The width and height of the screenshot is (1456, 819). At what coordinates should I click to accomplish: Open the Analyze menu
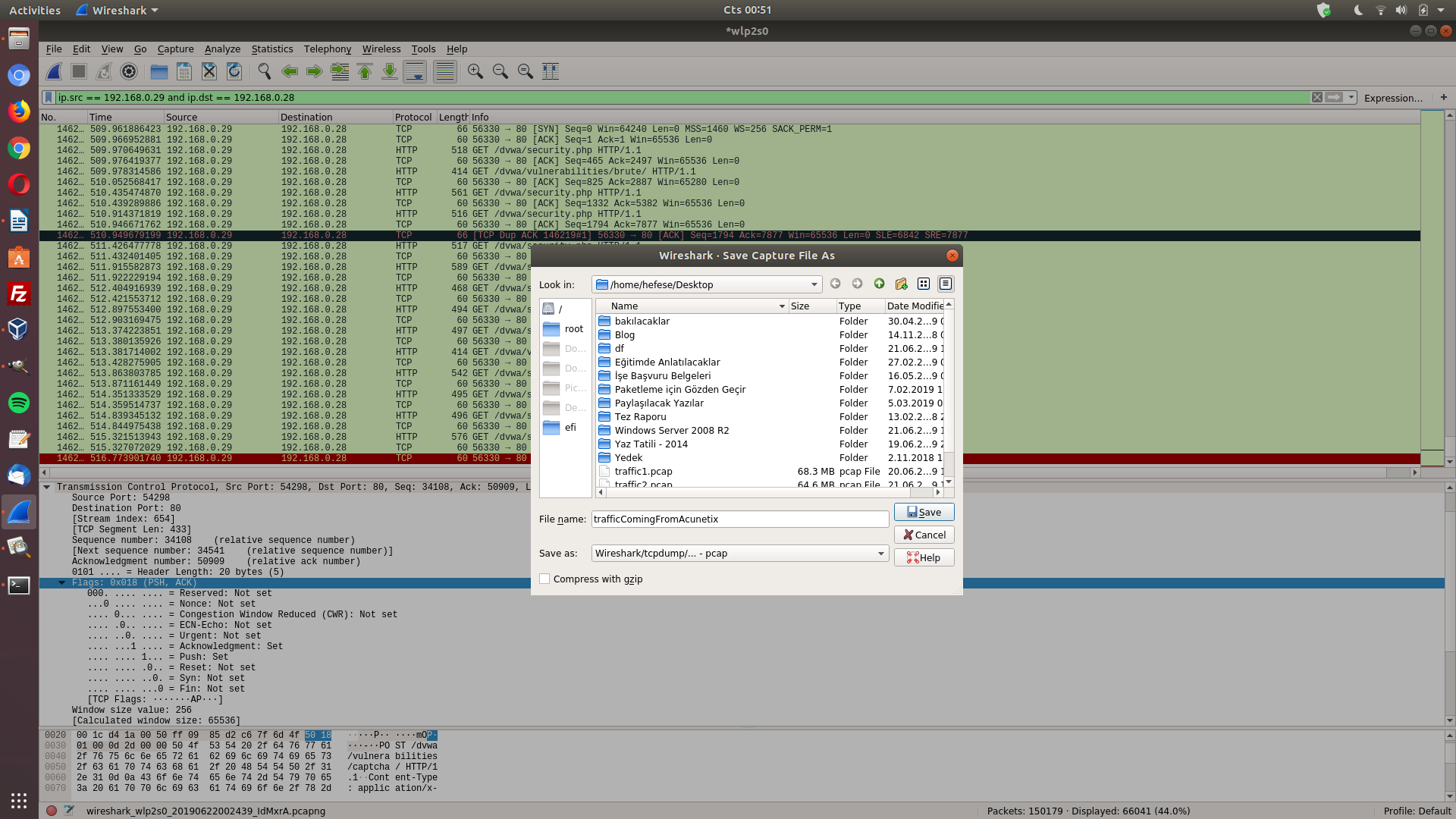222,49
